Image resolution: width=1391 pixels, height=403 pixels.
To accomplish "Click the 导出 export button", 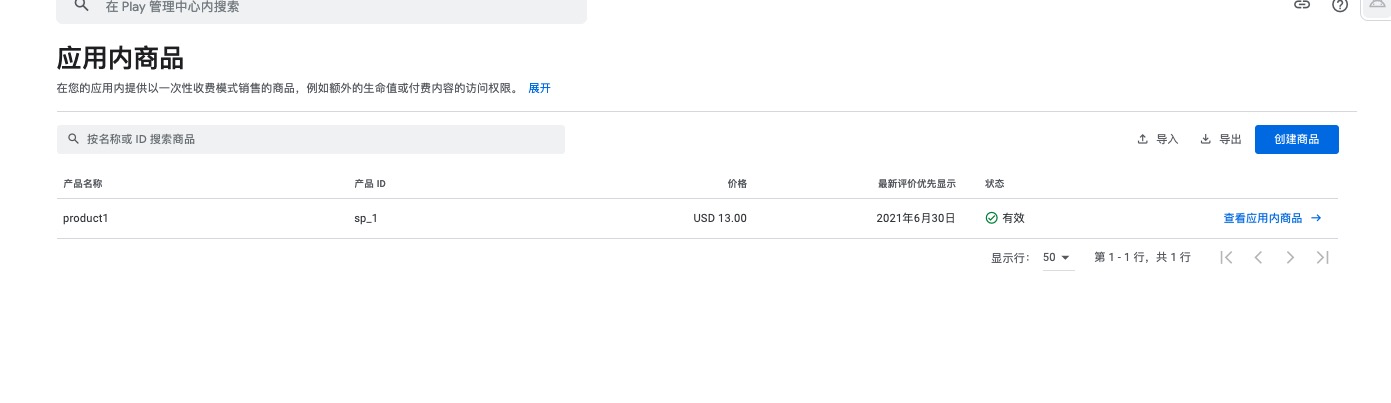I will (x=1220, y=139).
